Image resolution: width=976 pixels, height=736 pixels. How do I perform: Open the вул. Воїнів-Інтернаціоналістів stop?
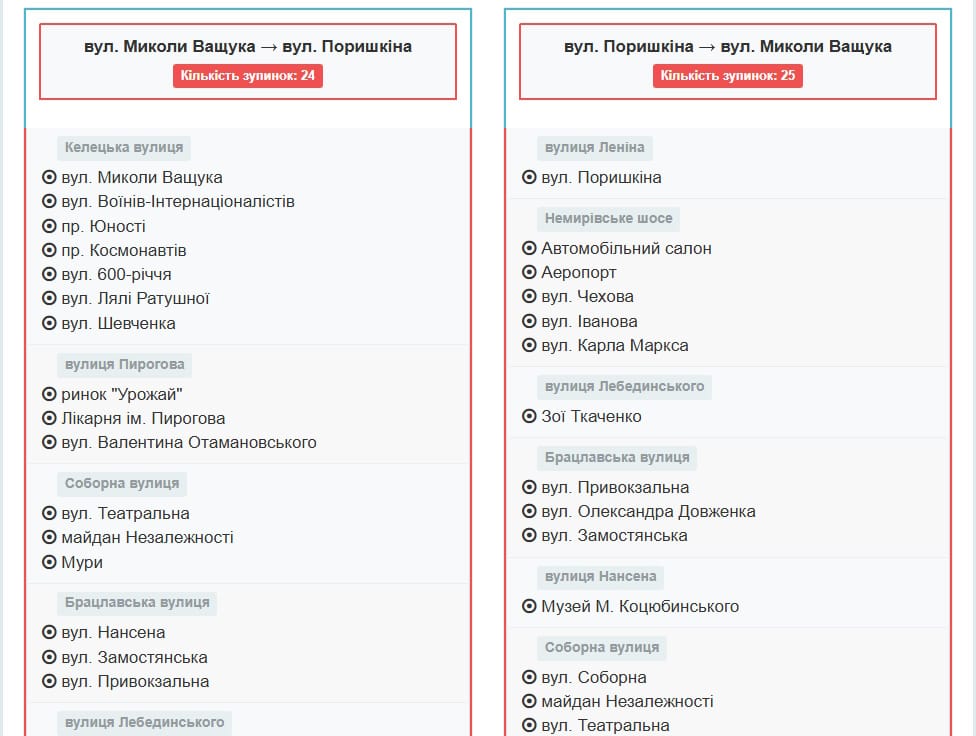(178, 202)
